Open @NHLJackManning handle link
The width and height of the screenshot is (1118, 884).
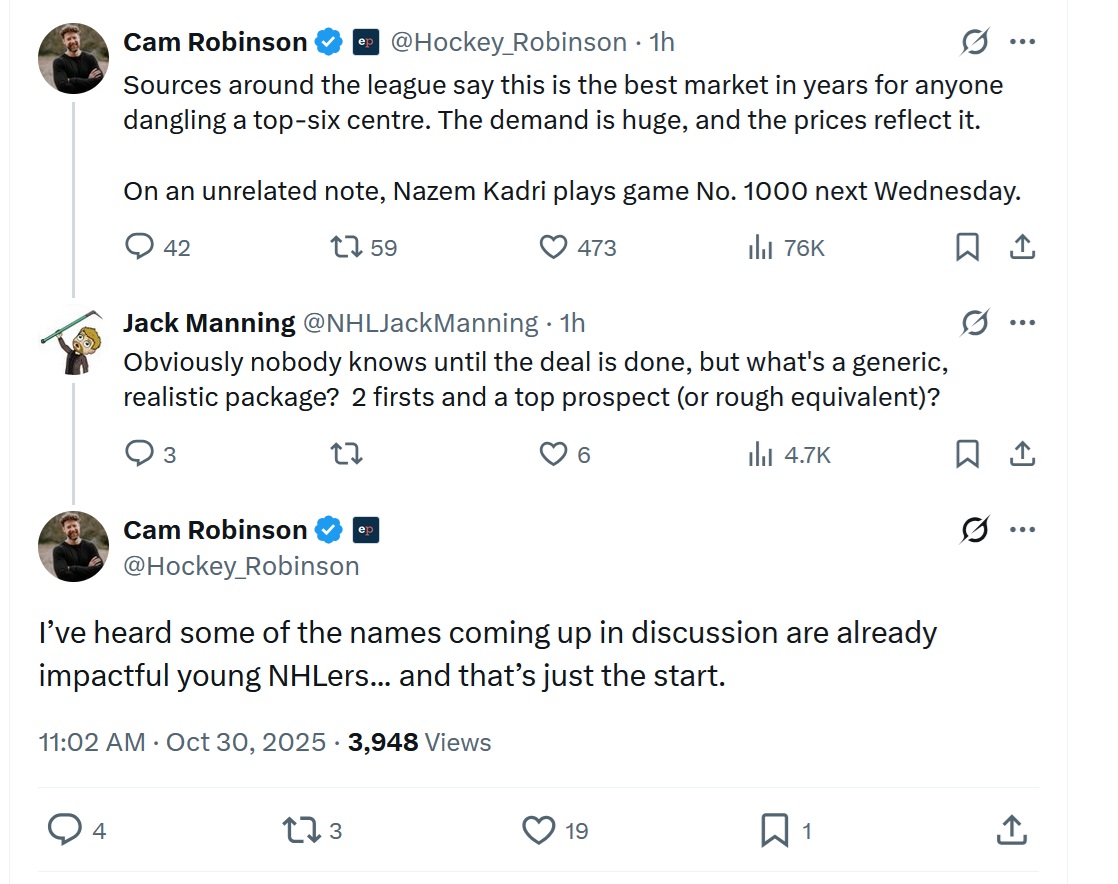point(420,323)
